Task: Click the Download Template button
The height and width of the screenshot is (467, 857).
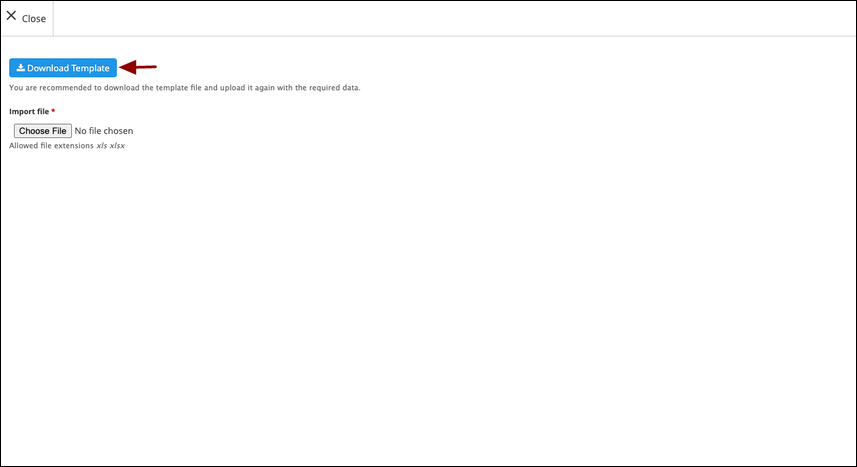Action: 63,68
